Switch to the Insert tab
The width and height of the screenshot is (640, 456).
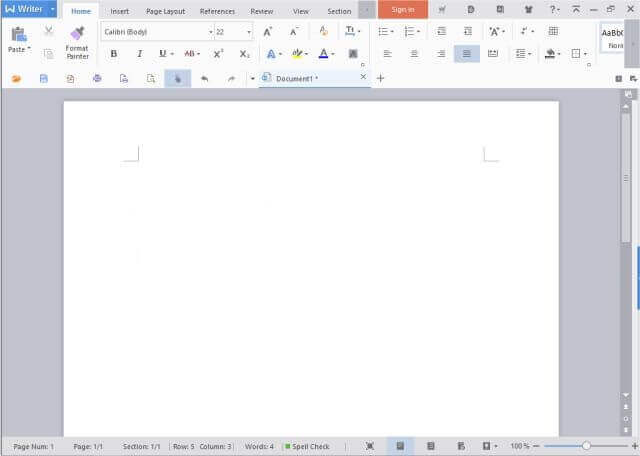(119, 11)
